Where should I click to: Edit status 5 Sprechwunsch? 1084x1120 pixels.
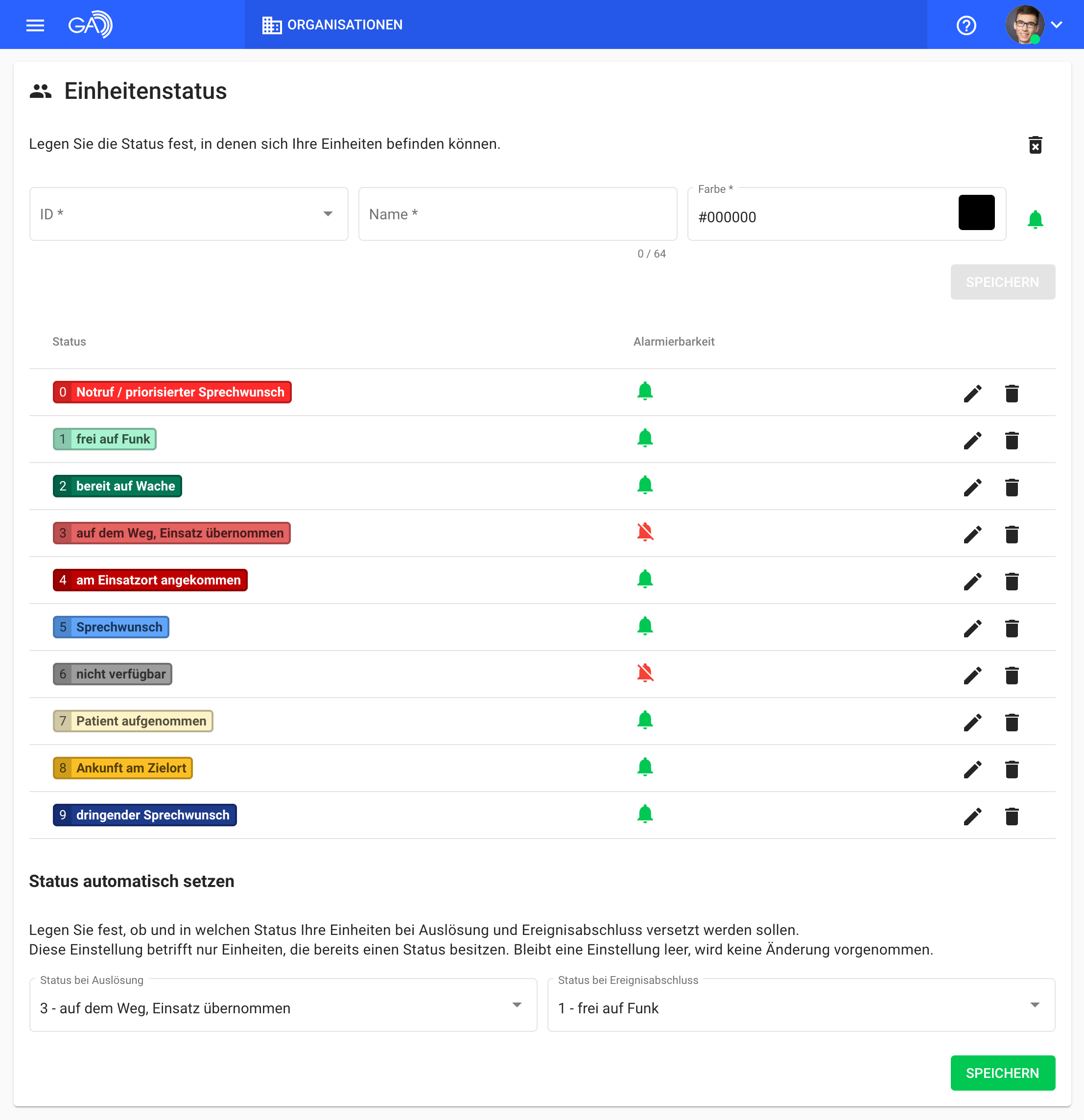(x=972, y=628)
